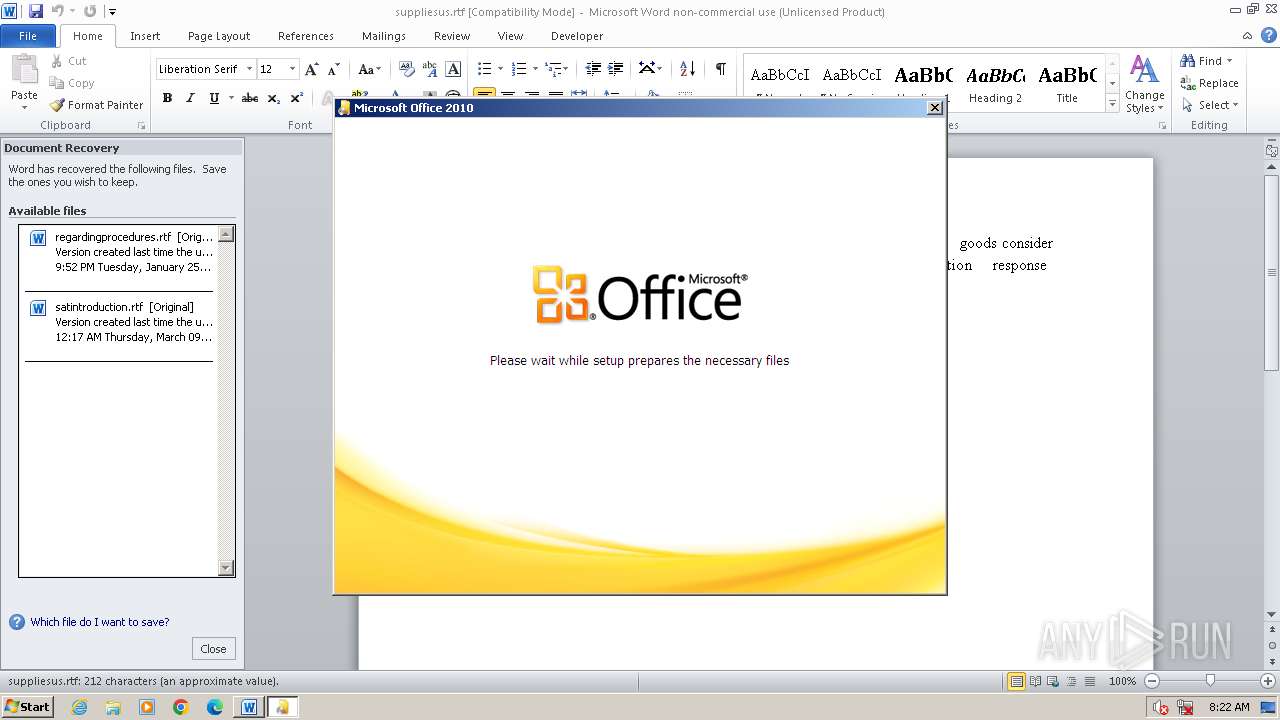
Task: Open the Change Styles dropdown
Action: (1144, 84)
